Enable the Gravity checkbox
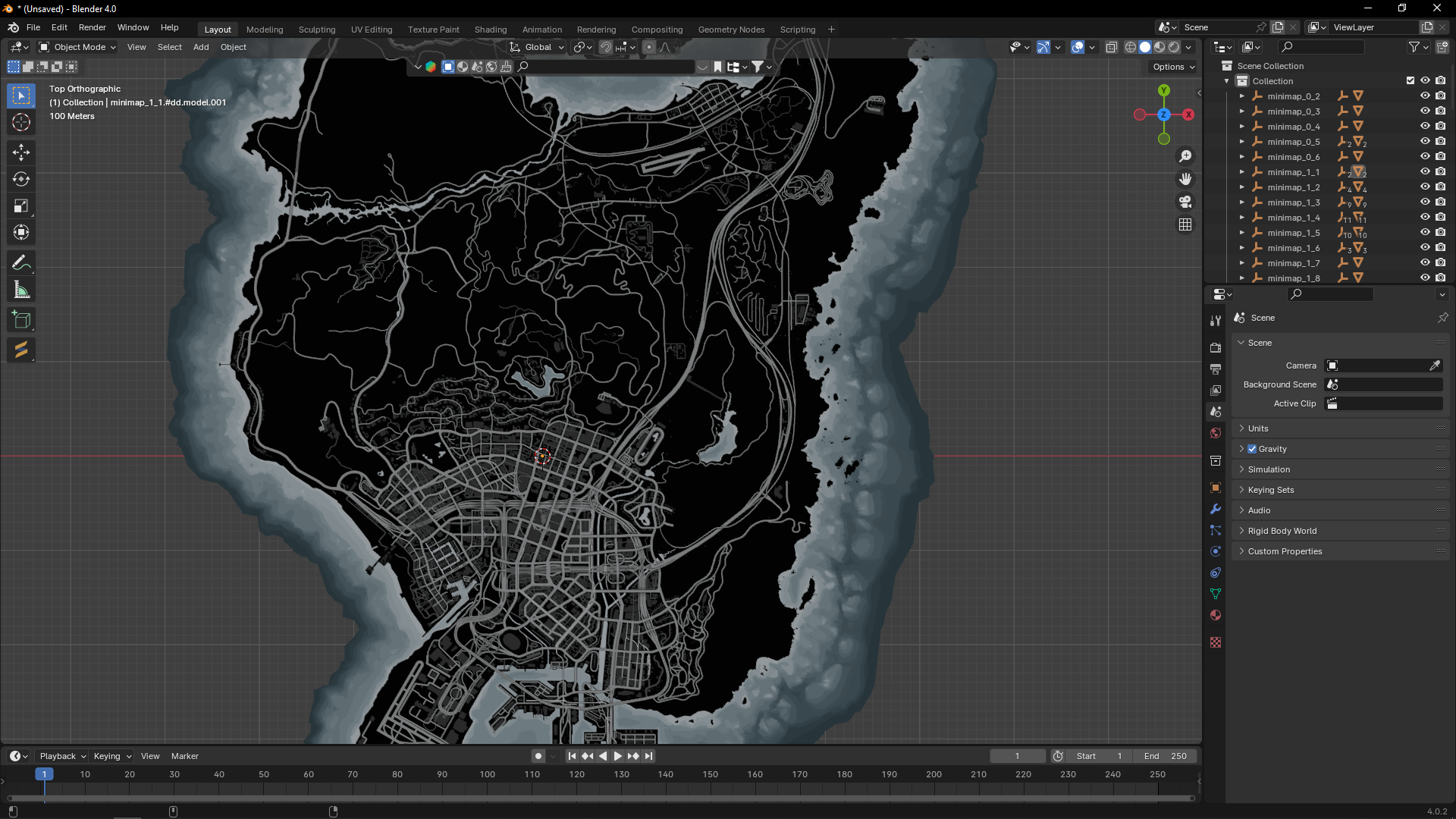Viewport: 1456px width, 819px height. [1252, 449]
